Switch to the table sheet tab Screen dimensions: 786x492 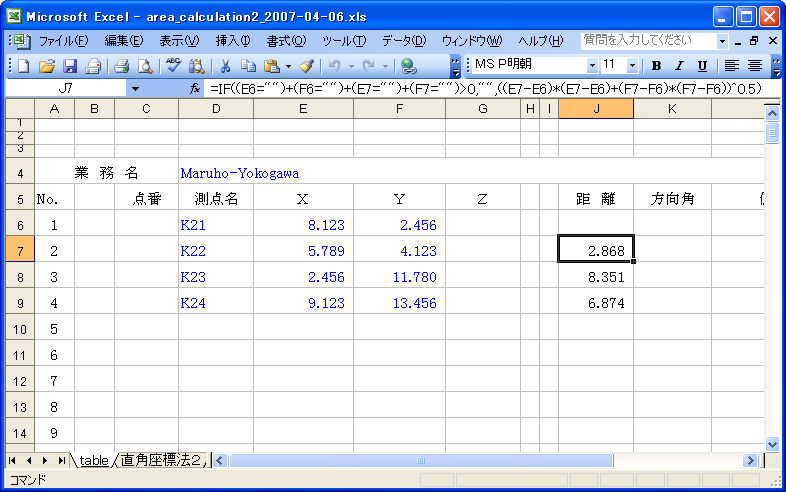coord(94,460)
